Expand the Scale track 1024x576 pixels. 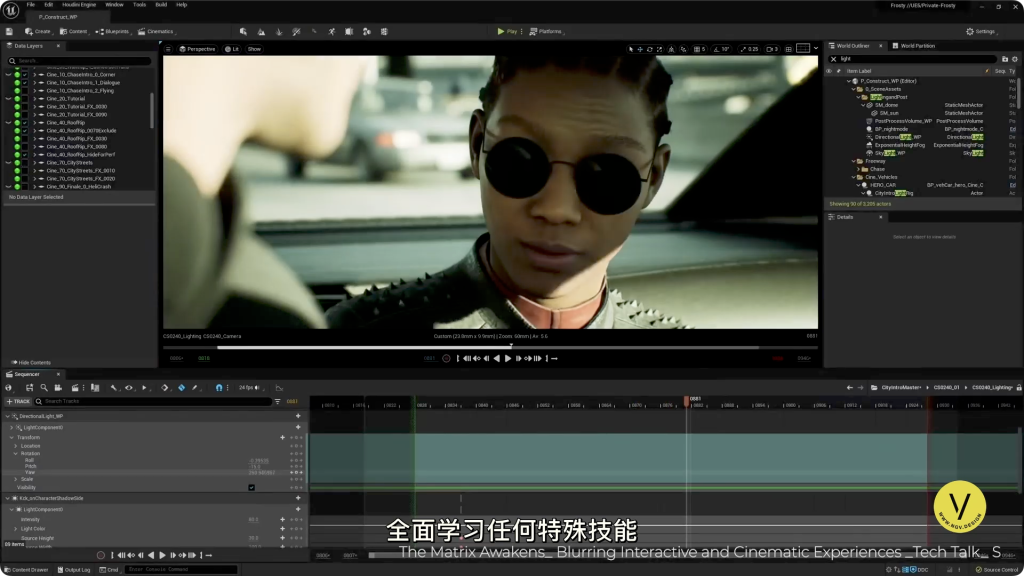point(16,479)
